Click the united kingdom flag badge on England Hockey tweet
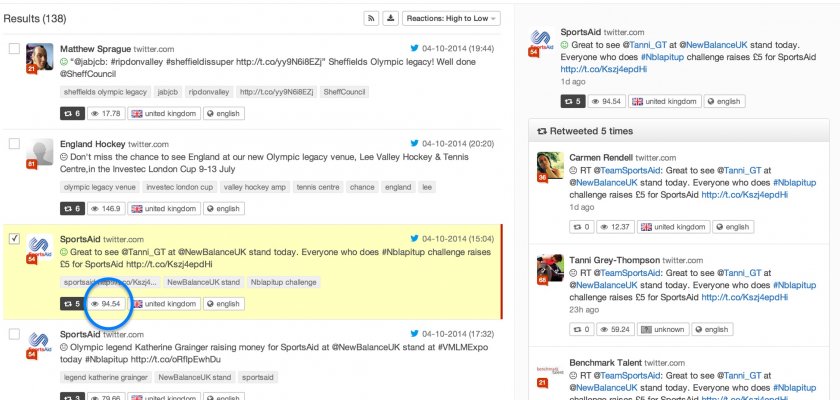The width and height of the screenshot is (840, 400). click(x=165, y=209)
